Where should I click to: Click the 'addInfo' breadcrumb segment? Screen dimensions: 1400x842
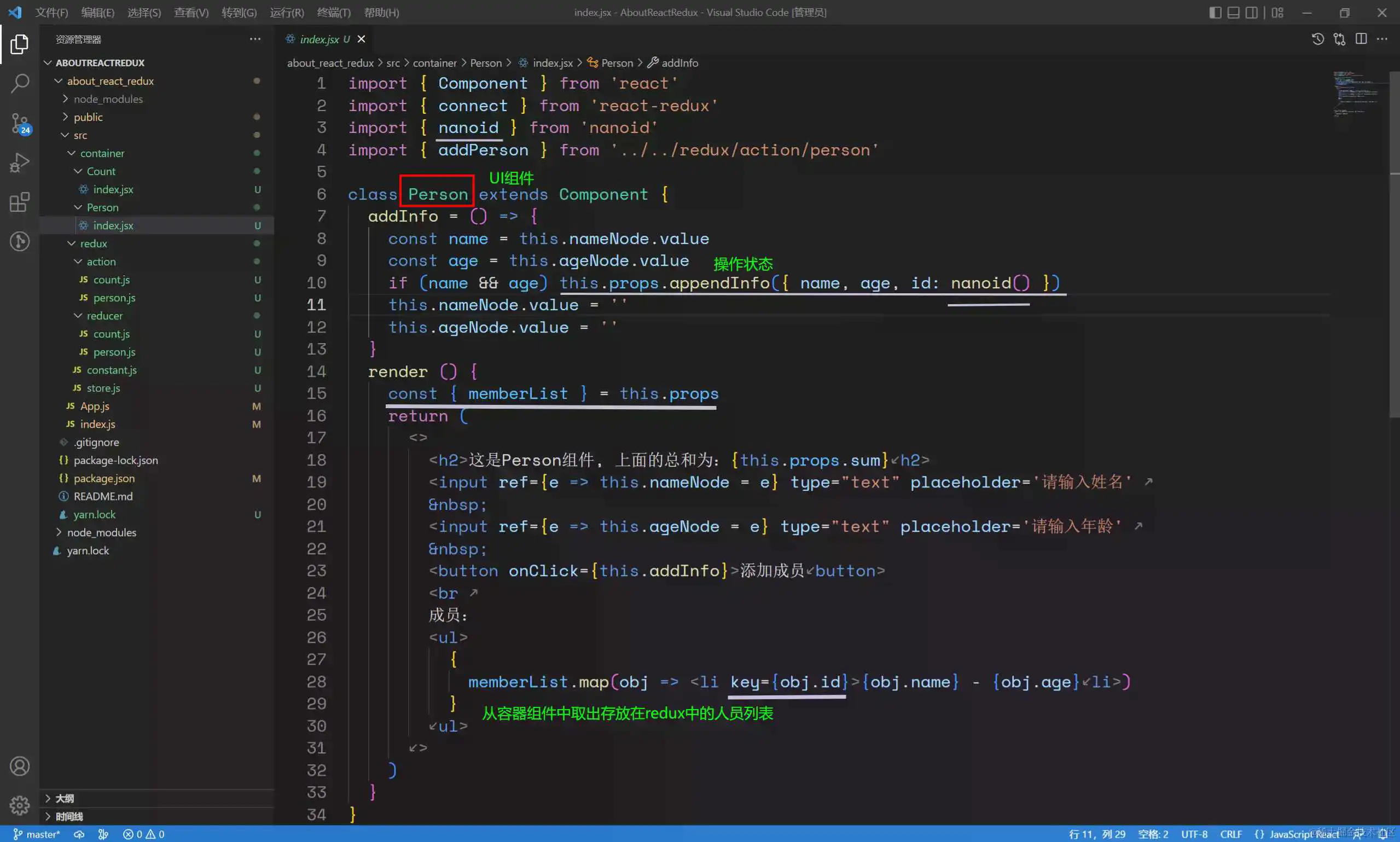pyautogui.click(x=679, y=63)
